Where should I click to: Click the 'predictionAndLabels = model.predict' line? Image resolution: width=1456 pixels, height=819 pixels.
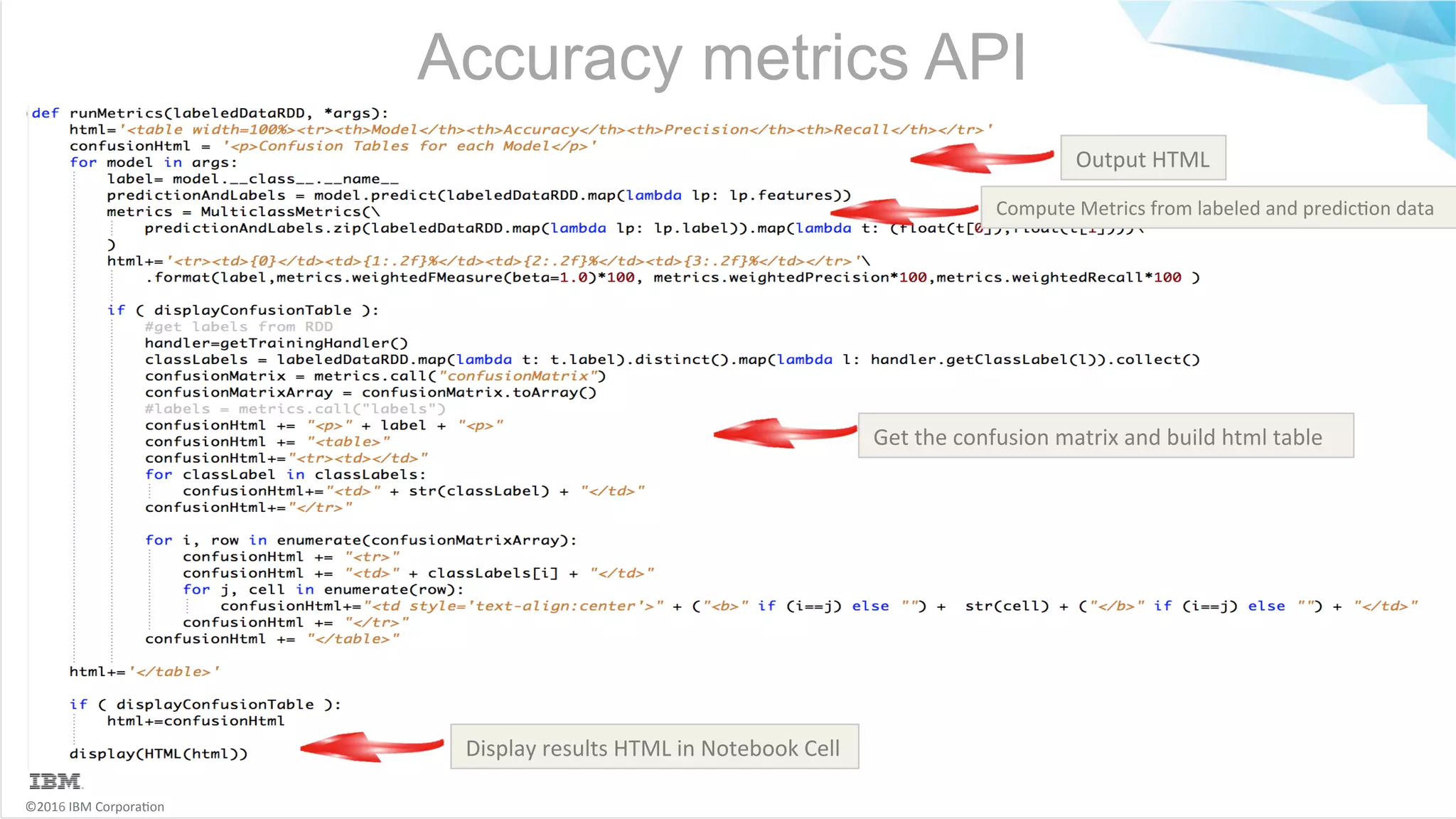[479, 196]
